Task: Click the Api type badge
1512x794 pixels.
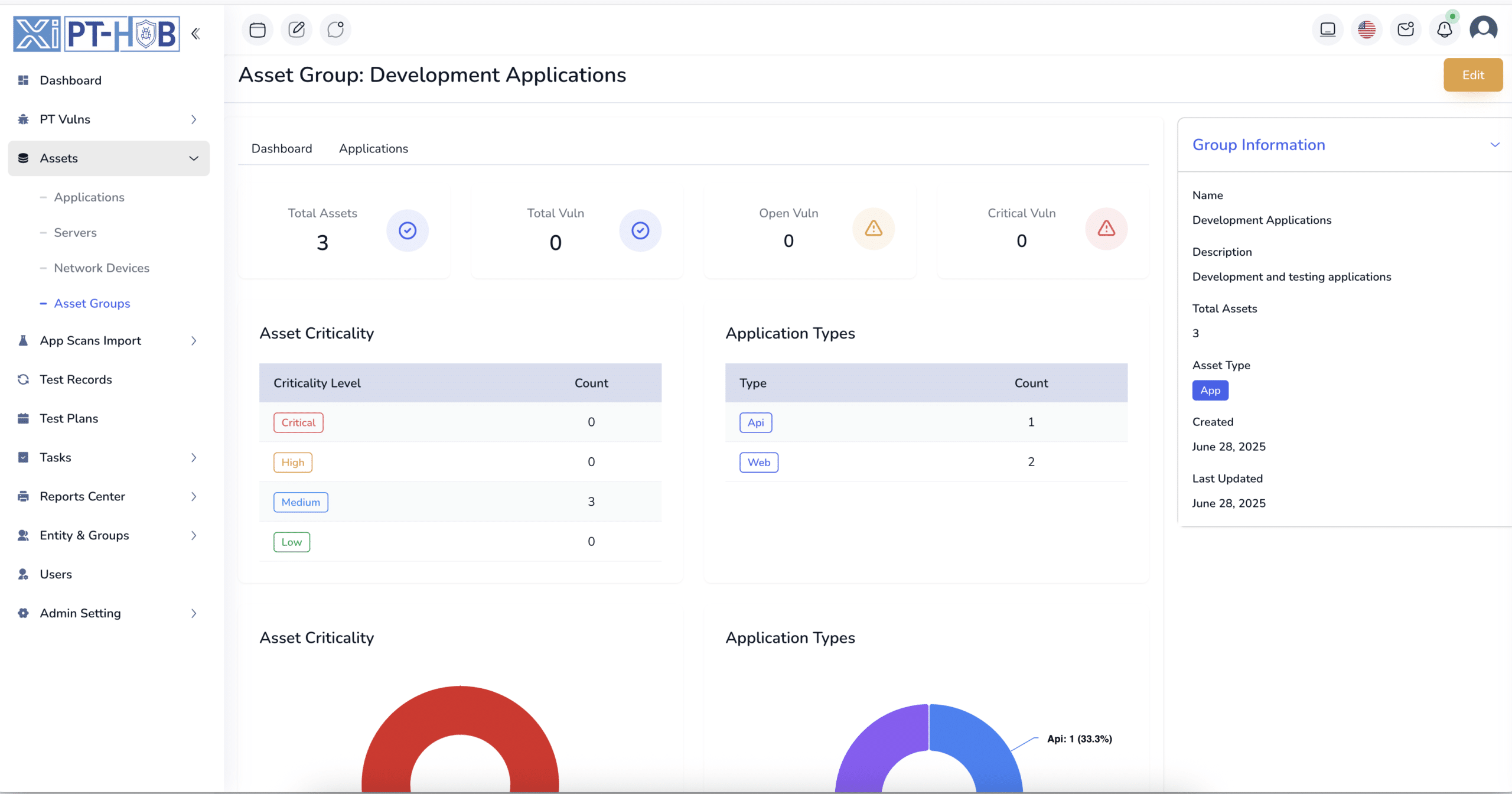Action: click(x=756, y=422)
